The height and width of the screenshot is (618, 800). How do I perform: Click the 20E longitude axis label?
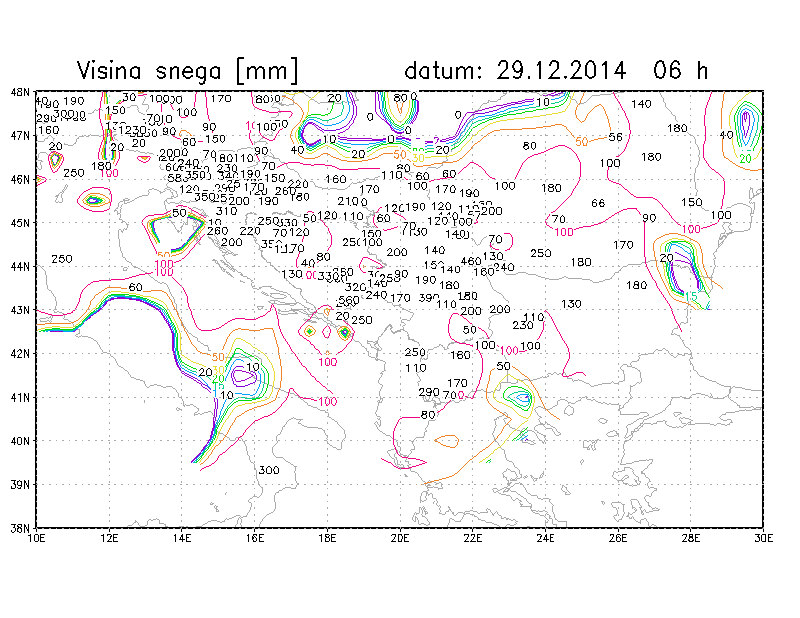point(400,538)
